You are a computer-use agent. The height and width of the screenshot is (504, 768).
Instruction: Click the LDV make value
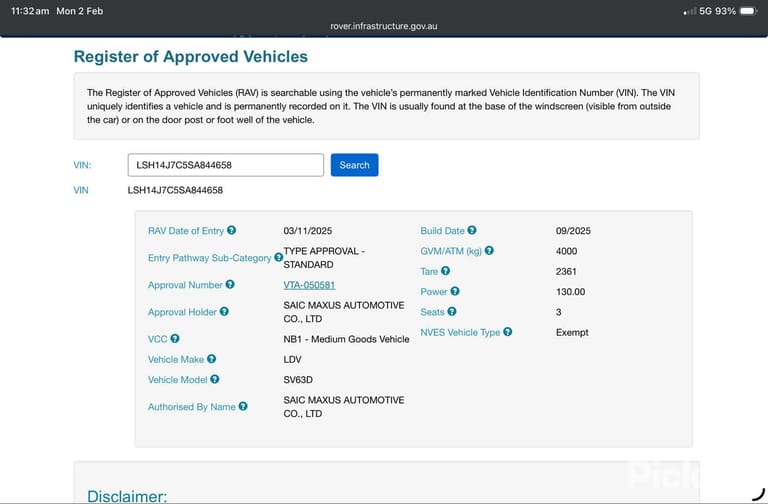point(292,360)
